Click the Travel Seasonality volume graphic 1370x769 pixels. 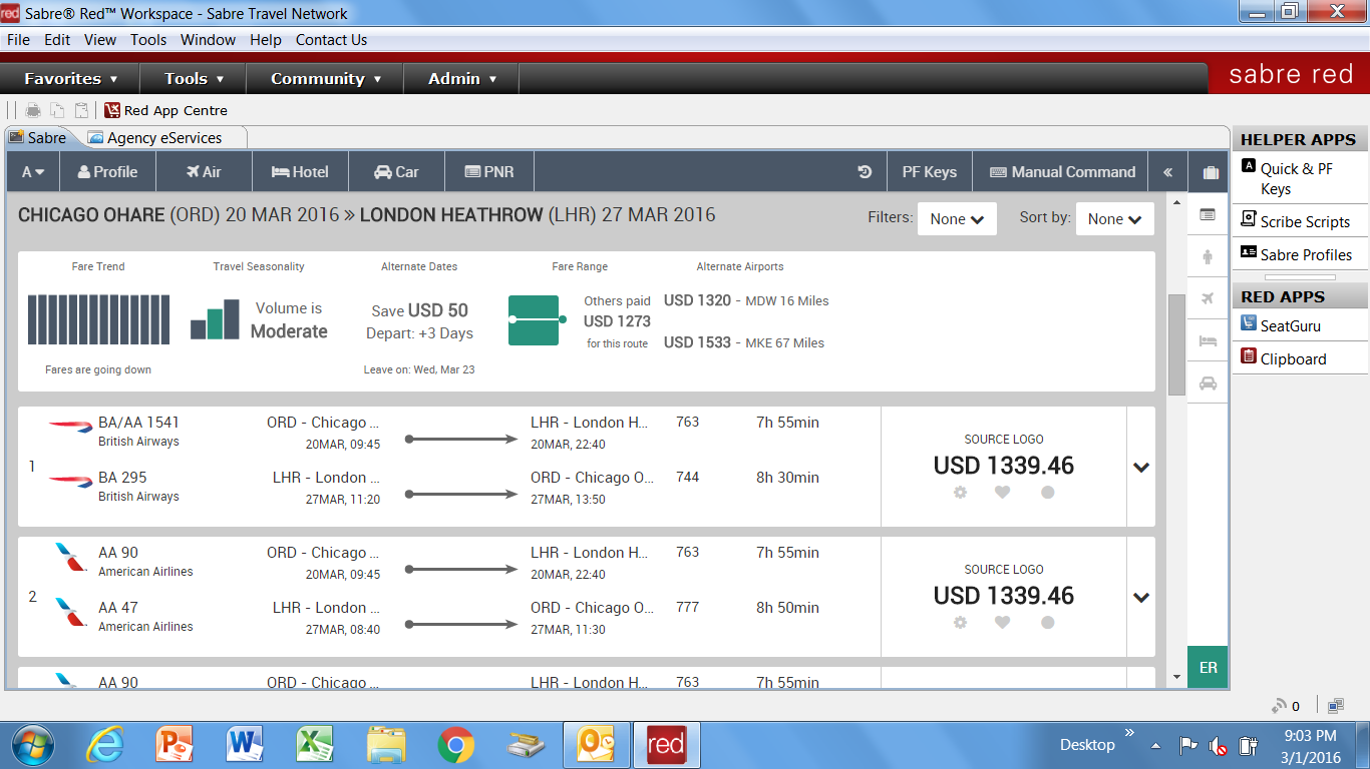point(215,319)
